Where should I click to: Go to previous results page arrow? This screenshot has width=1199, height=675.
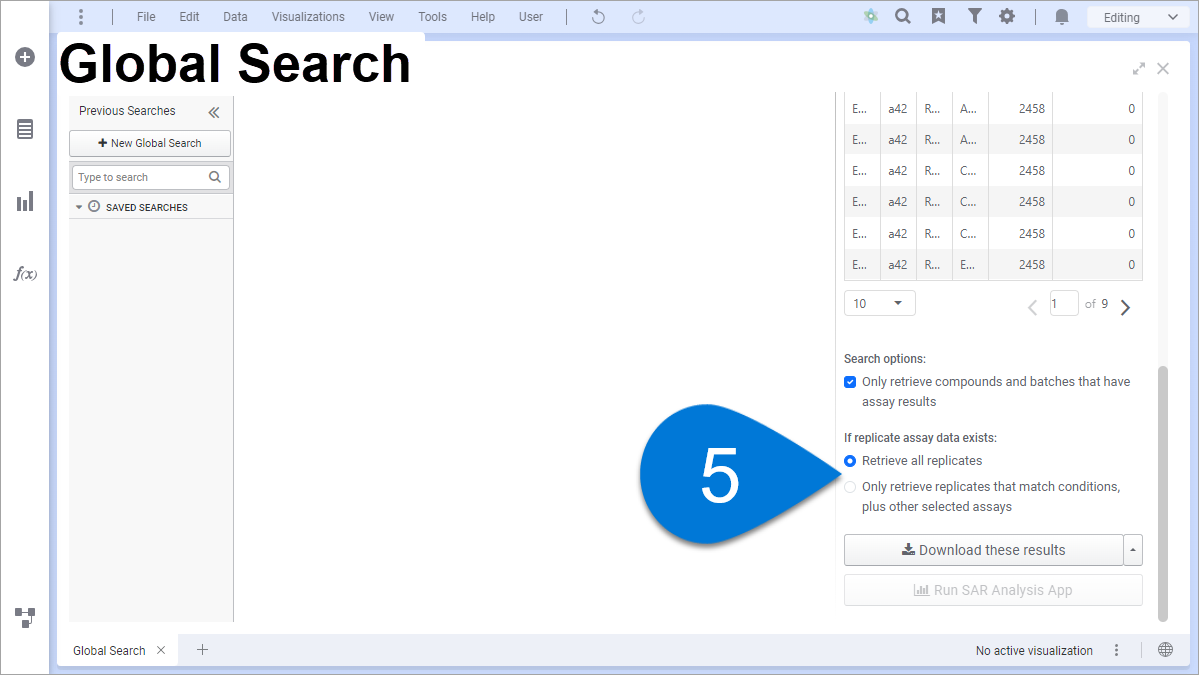coord(1032,307)
